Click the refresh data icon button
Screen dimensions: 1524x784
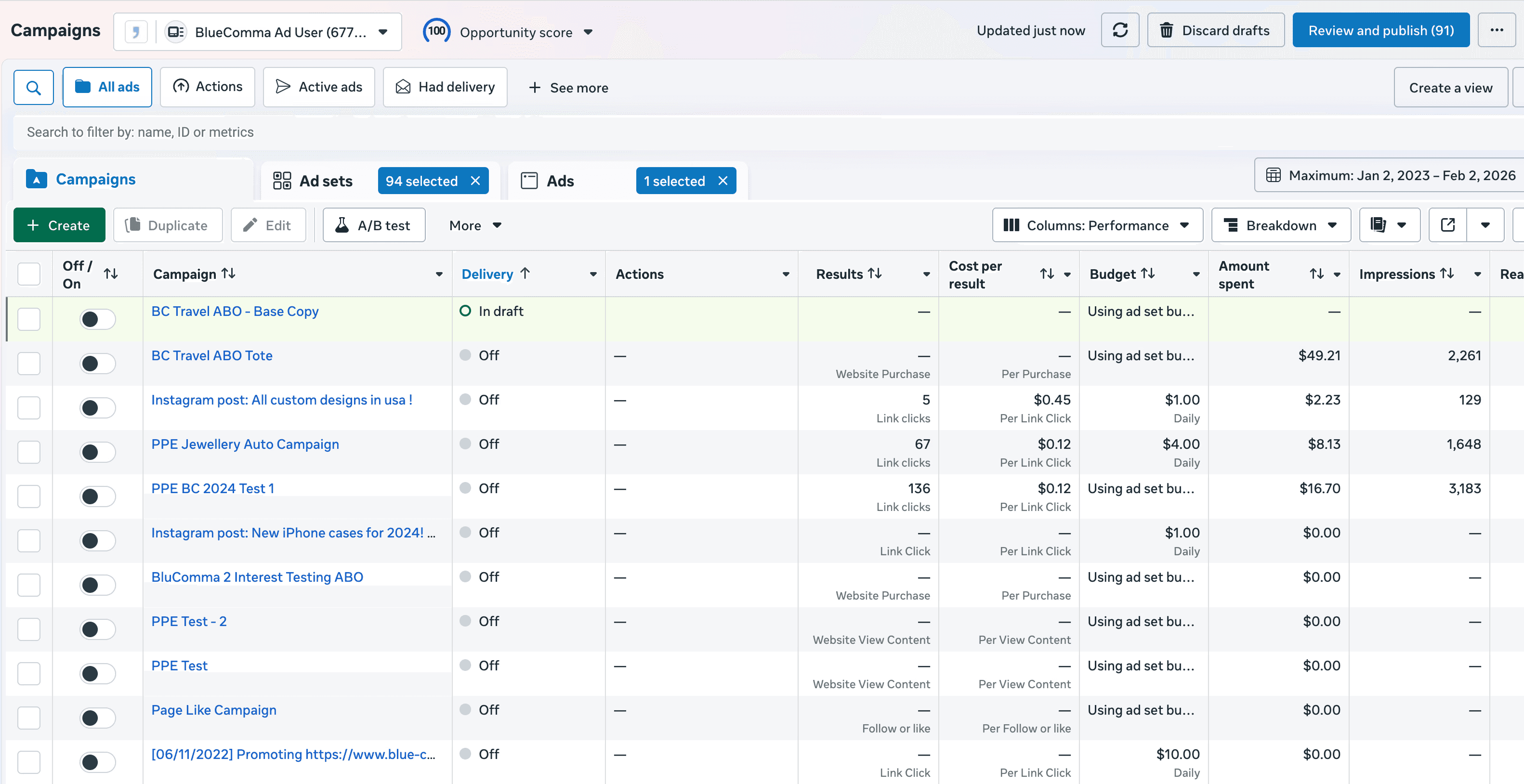coord(1119,30)
